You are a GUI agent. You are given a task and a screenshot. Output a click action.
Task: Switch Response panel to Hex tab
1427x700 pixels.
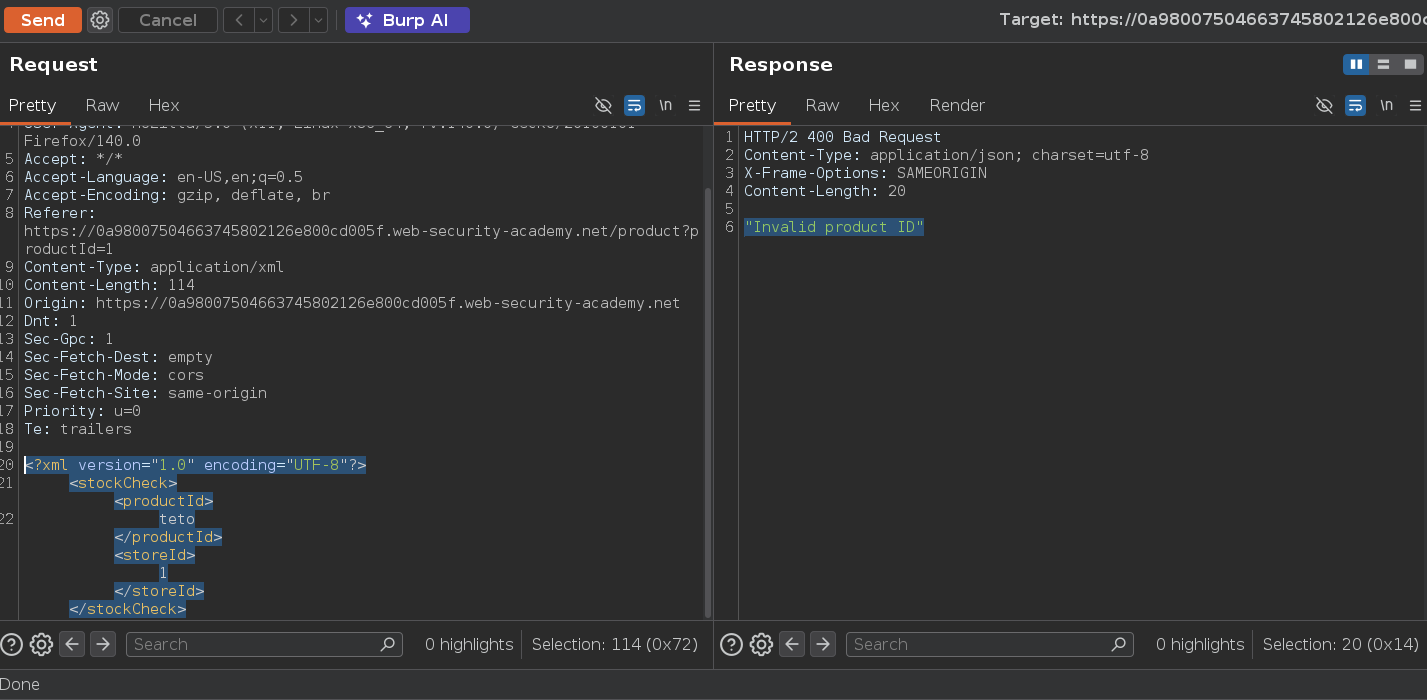(884, 105)
